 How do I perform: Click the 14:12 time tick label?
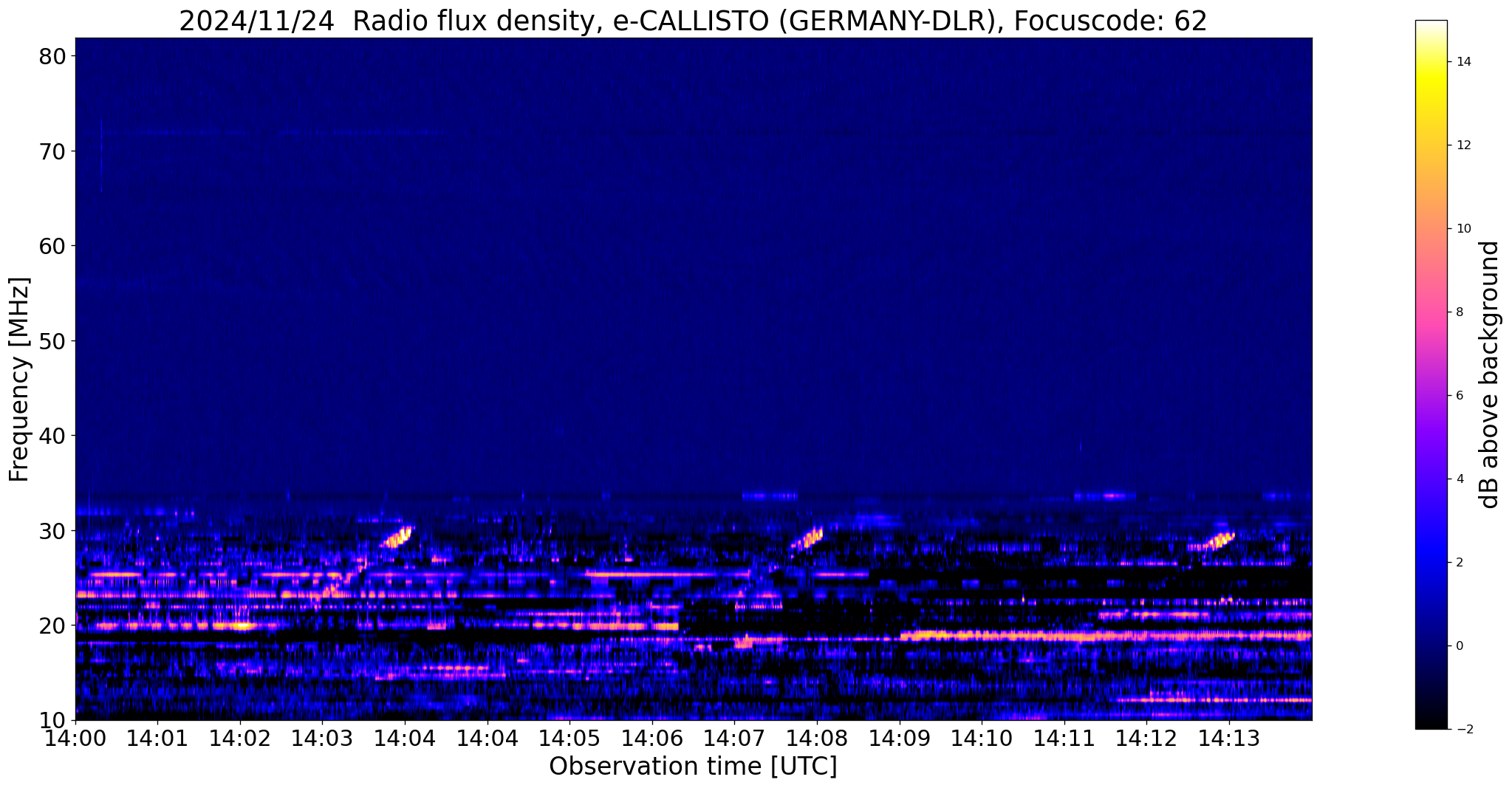tap(1146, 738)
